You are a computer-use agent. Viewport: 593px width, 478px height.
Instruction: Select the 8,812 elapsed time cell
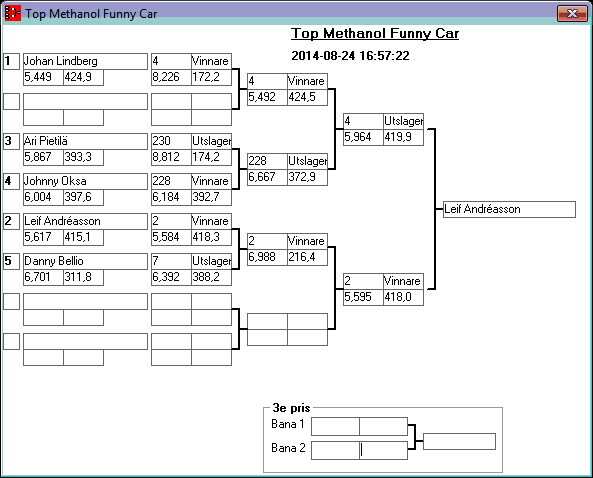[x=171, y=157]
